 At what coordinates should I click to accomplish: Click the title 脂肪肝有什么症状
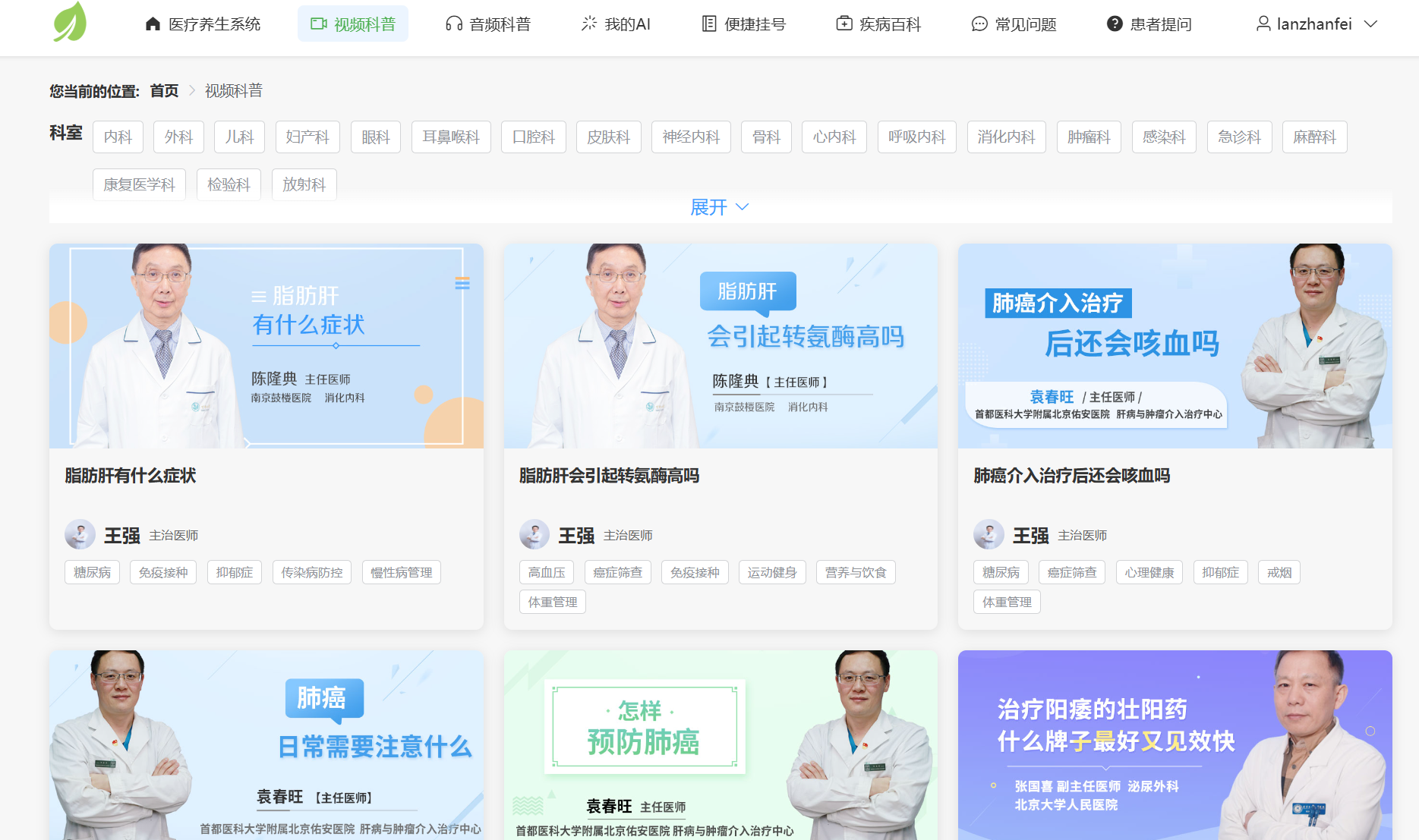(131, 476)
